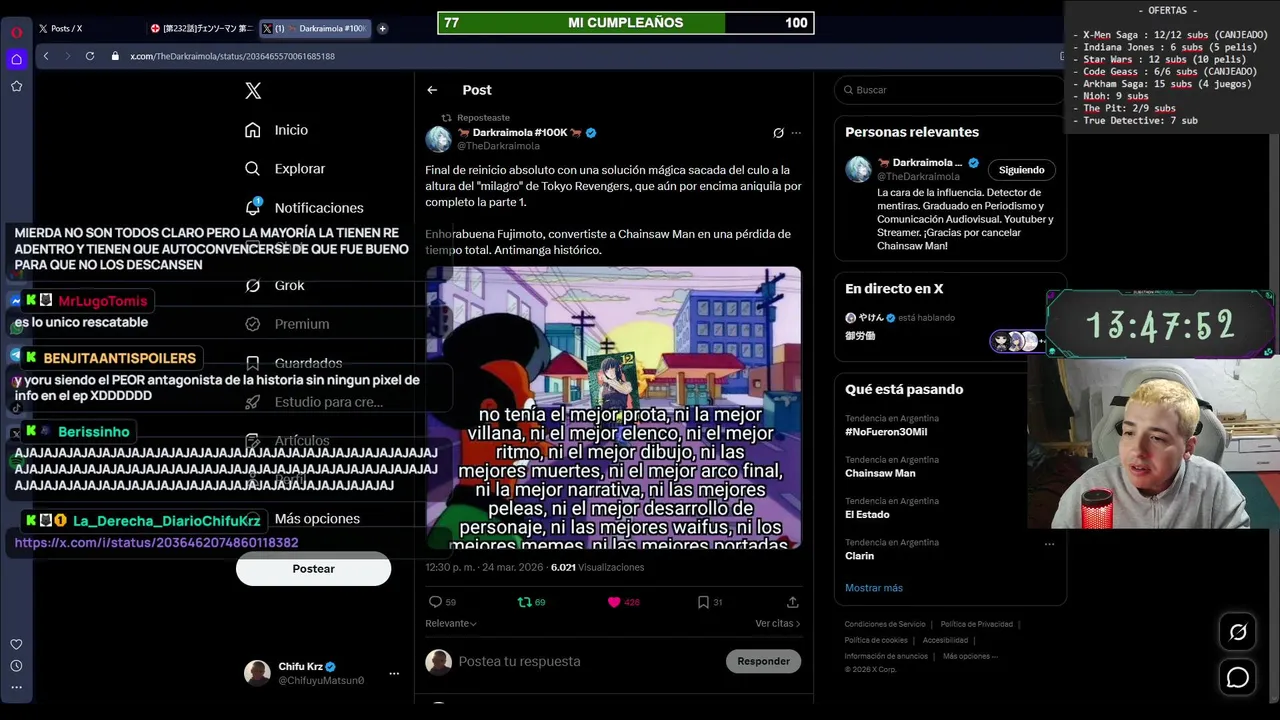This screenshot has height=720, width=1280.
Task: Click the browser forward button
Action: pyautogui.click(x=67, y=56)
